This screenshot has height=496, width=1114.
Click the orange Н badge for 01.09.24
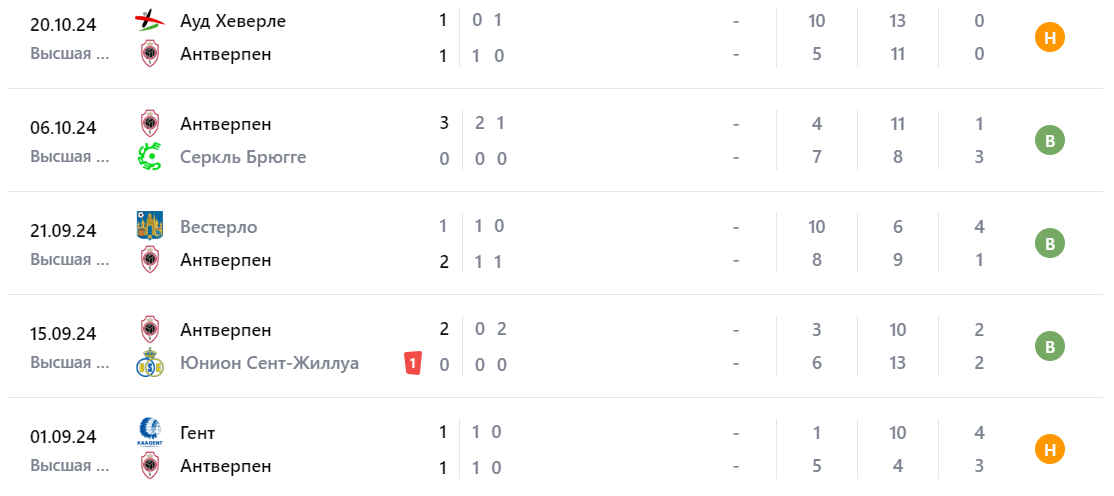point(1049,450)
